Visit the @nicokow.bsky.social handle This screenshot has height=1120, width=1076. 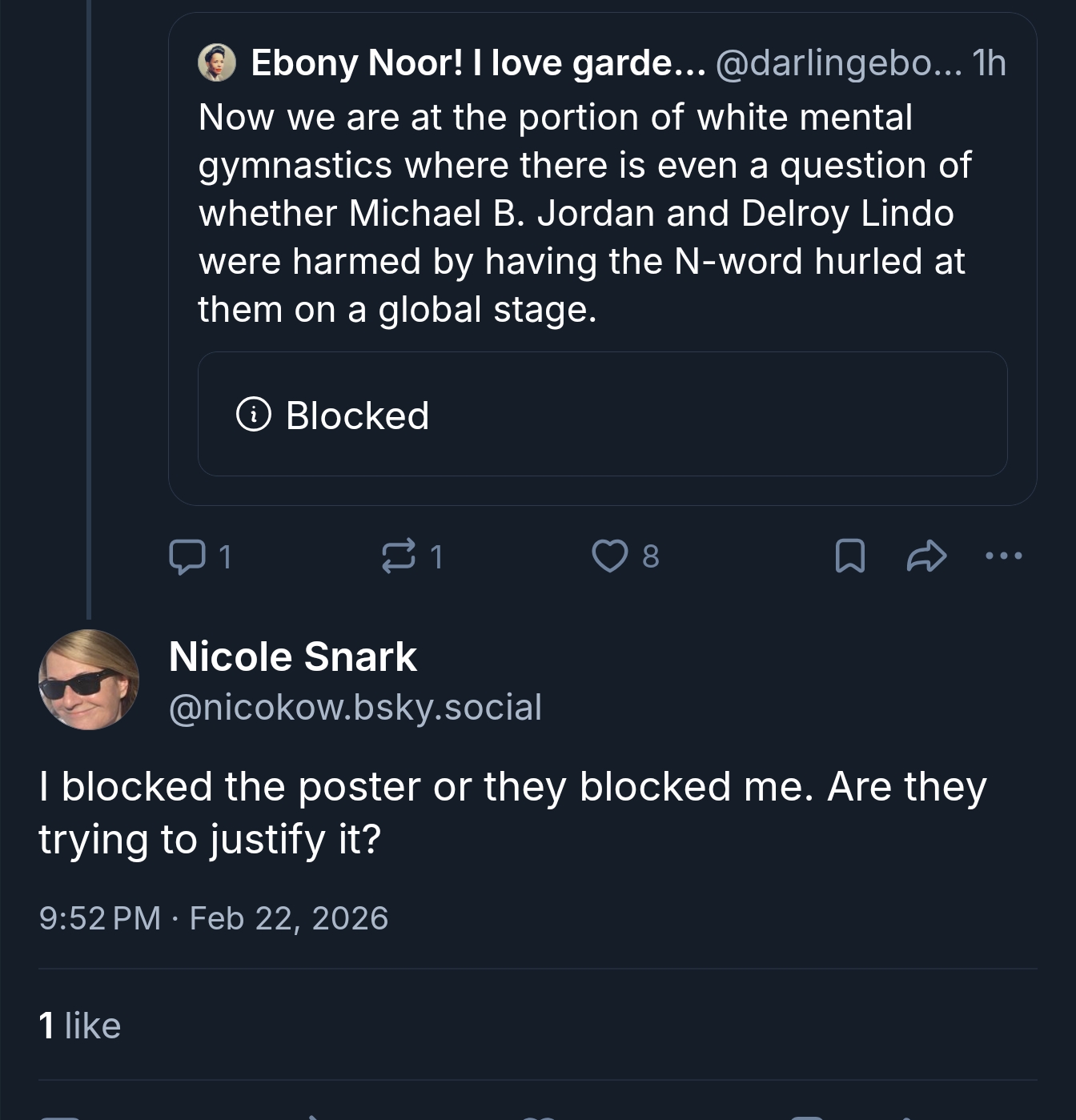(355, 708)
